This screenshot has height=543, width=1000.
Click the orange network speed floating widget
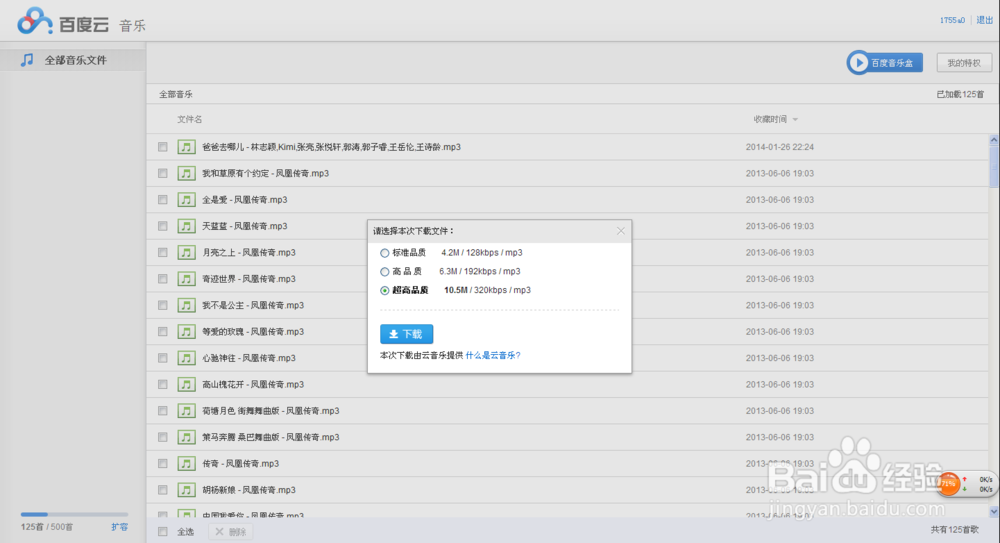(966, 484)
